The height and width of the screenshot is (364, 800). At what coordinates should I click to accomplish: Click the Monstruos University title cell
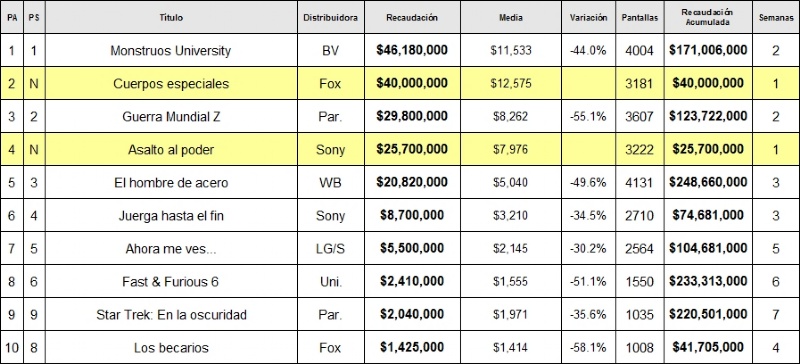coord(171,51)
